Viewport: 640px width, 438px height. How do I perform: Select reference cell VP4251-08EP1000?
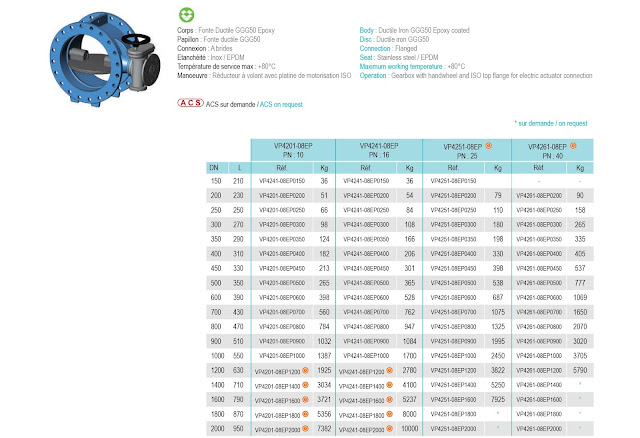coord(453,356)
